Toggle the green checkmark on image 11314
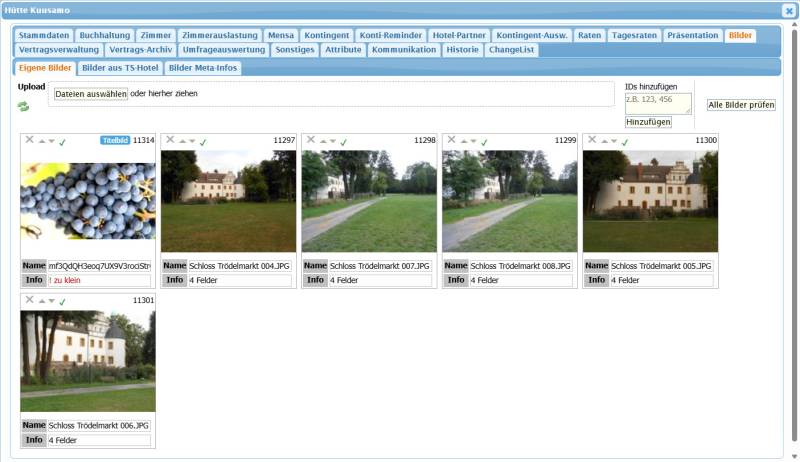The height and width of the screenshot is (462, 800). [62, 142]
